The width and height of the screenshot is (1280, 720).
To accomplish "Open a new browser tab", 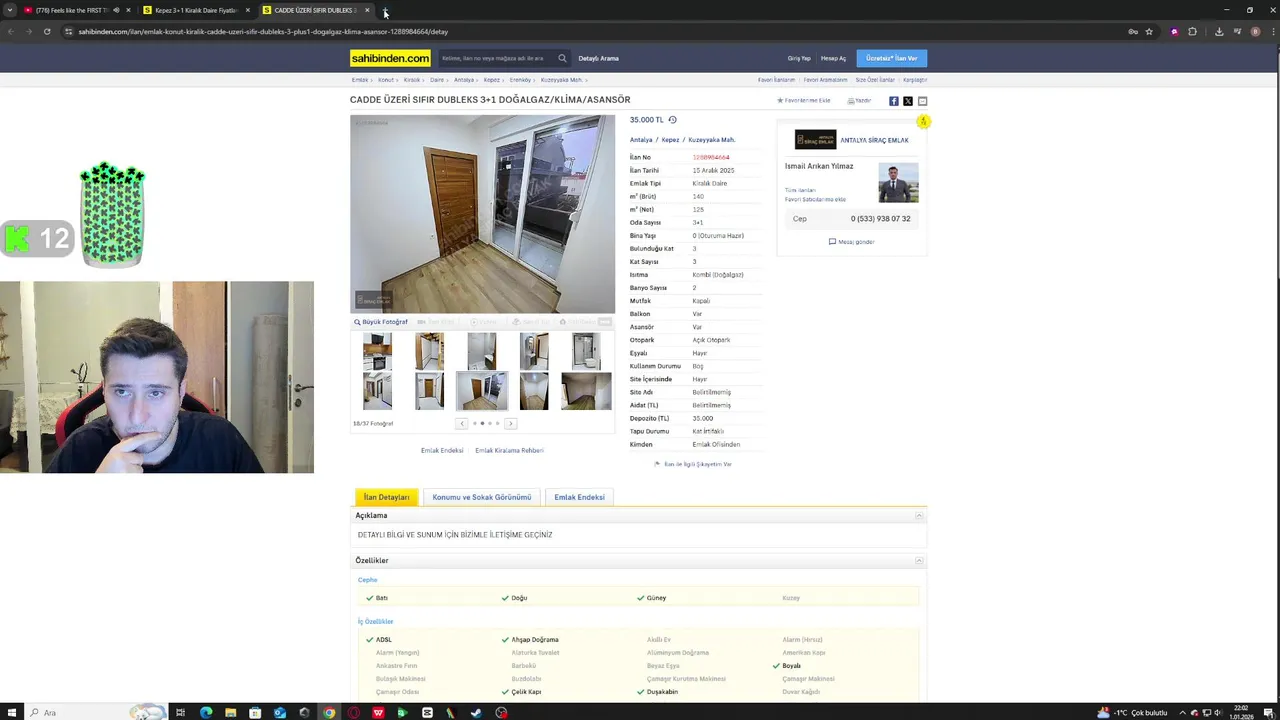I will 386,10.
